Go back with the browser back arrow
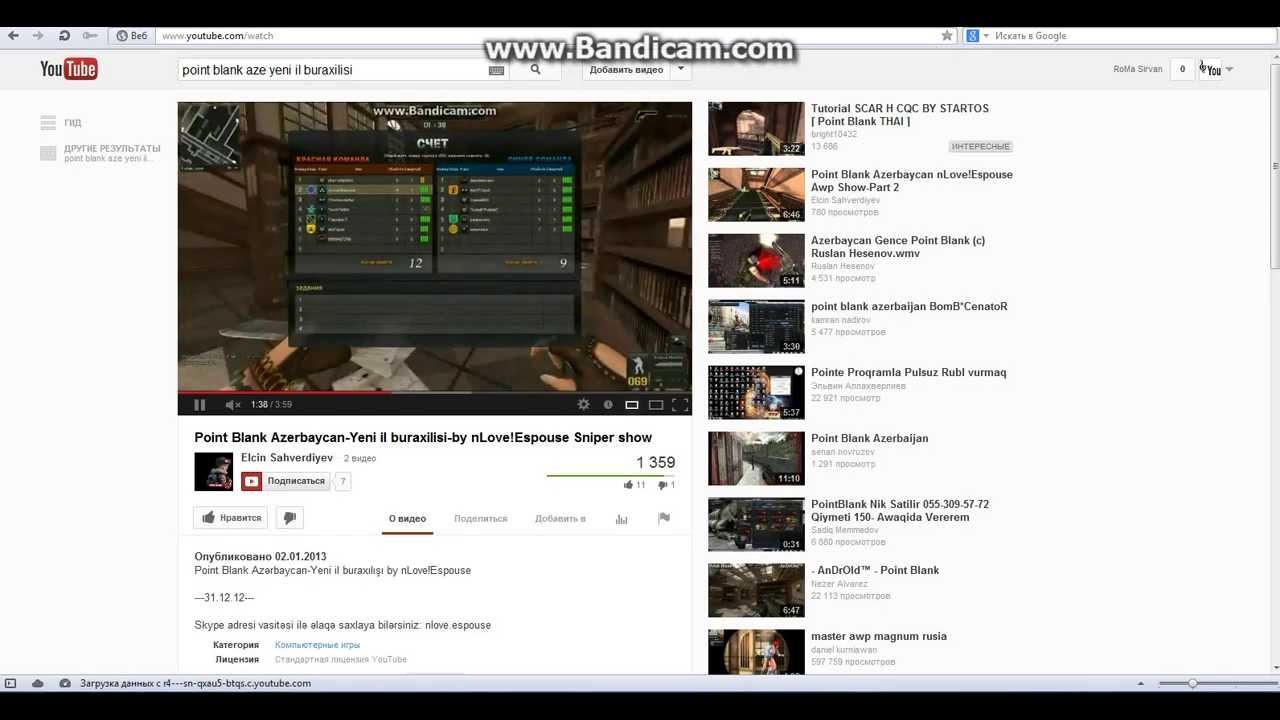This screenshot has width=1280, height=720. pos(13,36)
